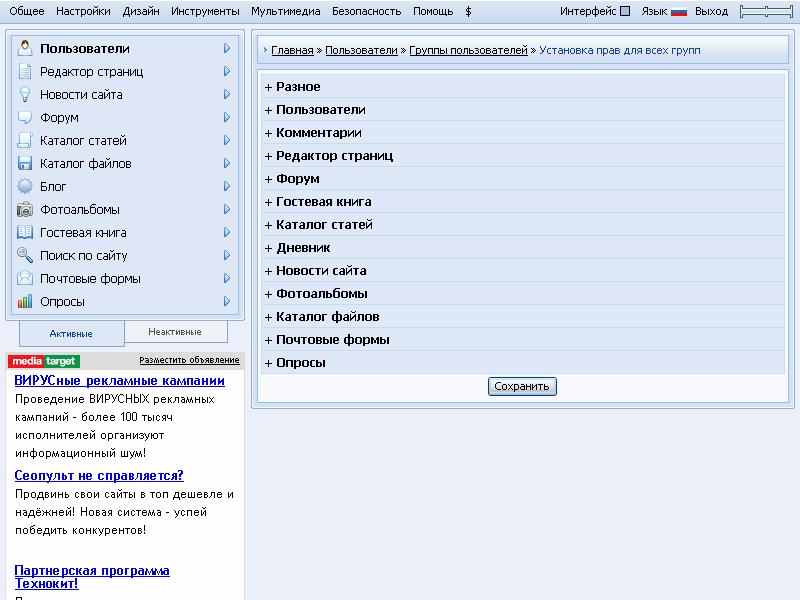Screen dimensions: 800x600
Task: Expand the Каталог статей sidebar submenu arrow
Action: (227, 140)
